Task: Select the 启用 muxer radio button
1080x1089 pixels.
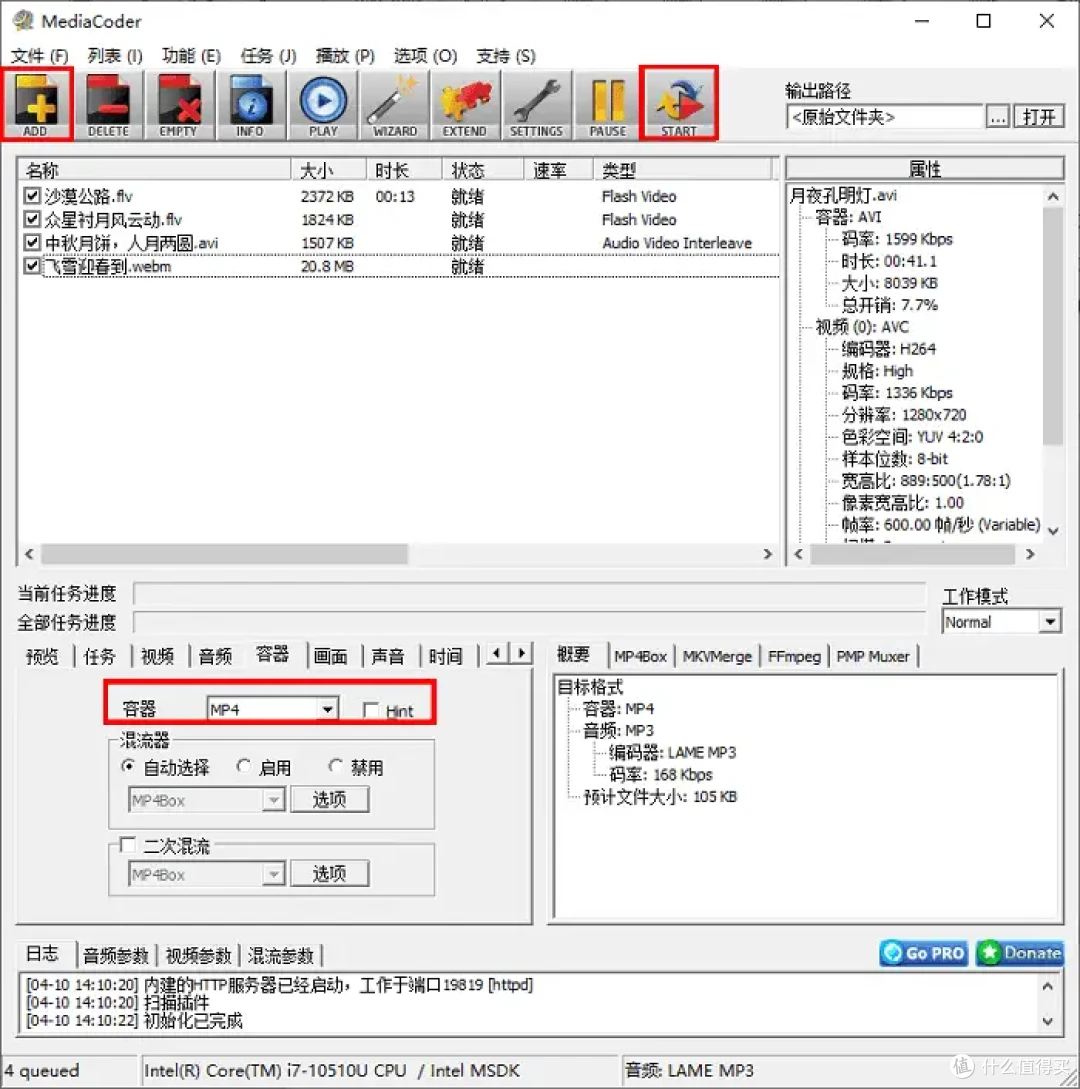Action: (244, 767)
